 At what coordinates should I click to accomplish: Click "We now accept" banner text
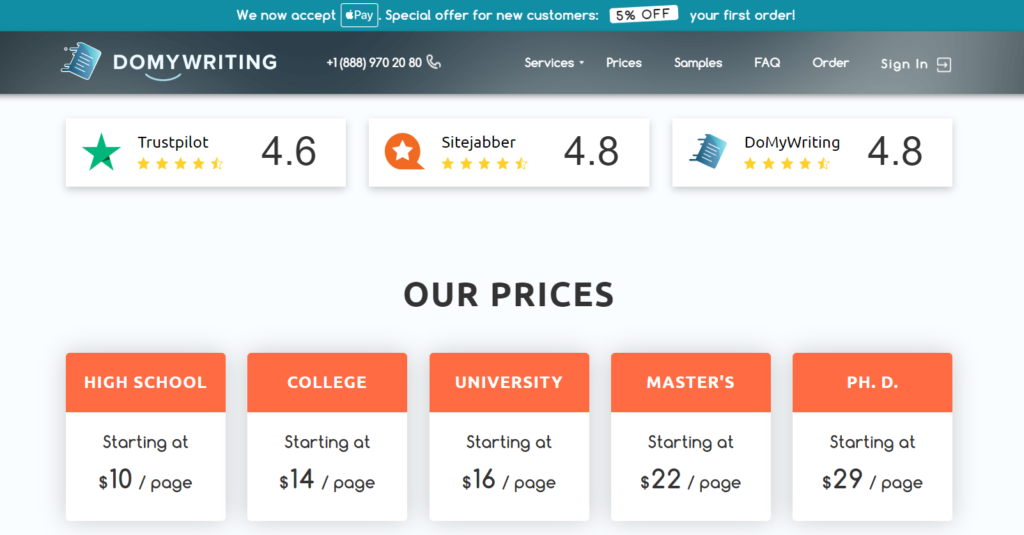click(x=286, y=15)
